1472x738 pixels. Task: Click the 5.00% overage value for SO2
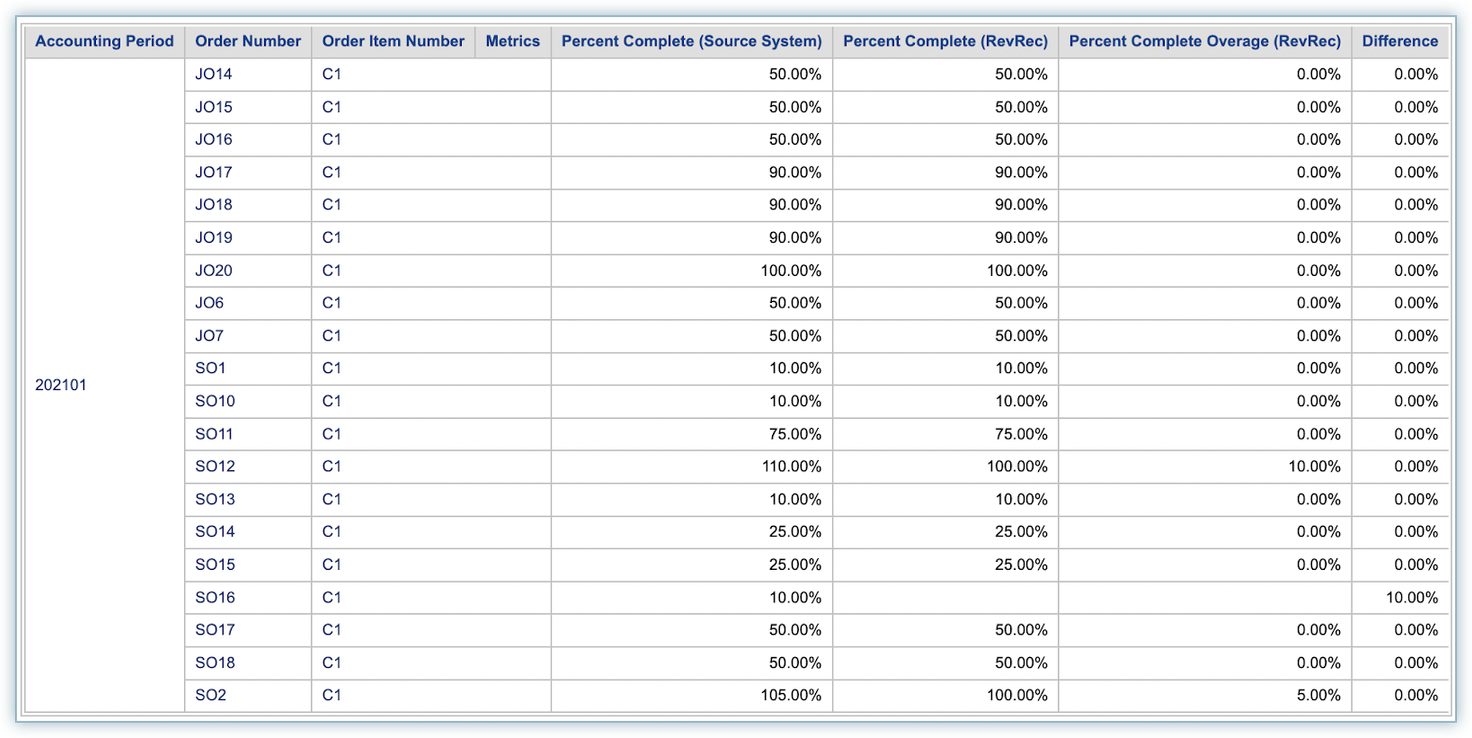click(1318, 695)
